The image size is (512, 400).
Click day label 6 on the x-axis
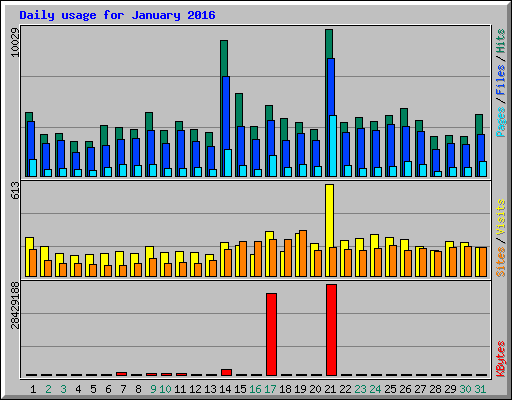[x=108, y=389]
